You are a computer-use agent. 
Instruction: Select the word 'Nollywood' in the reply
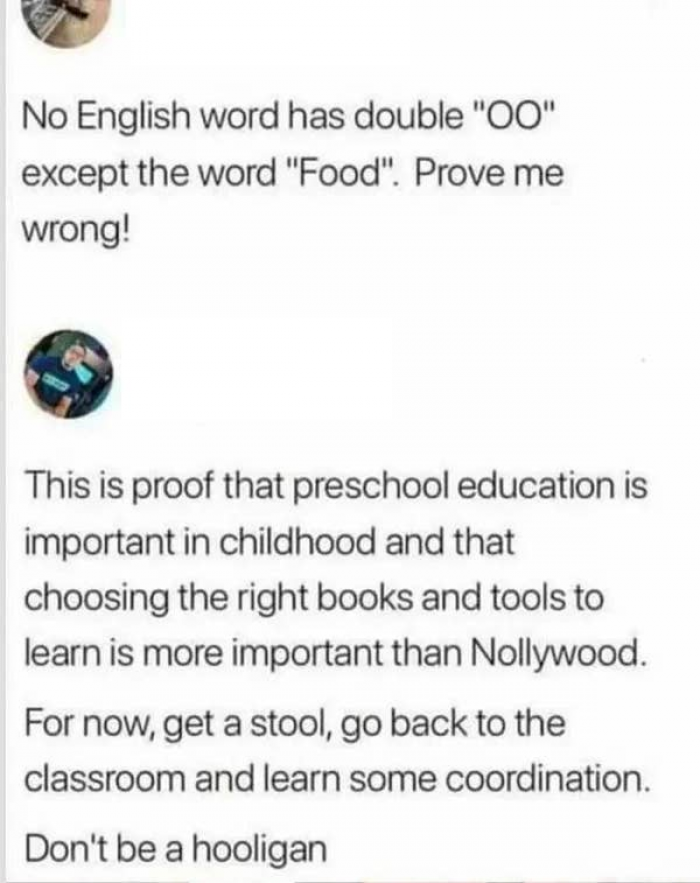pyautogui.click(x=555, y=653)
